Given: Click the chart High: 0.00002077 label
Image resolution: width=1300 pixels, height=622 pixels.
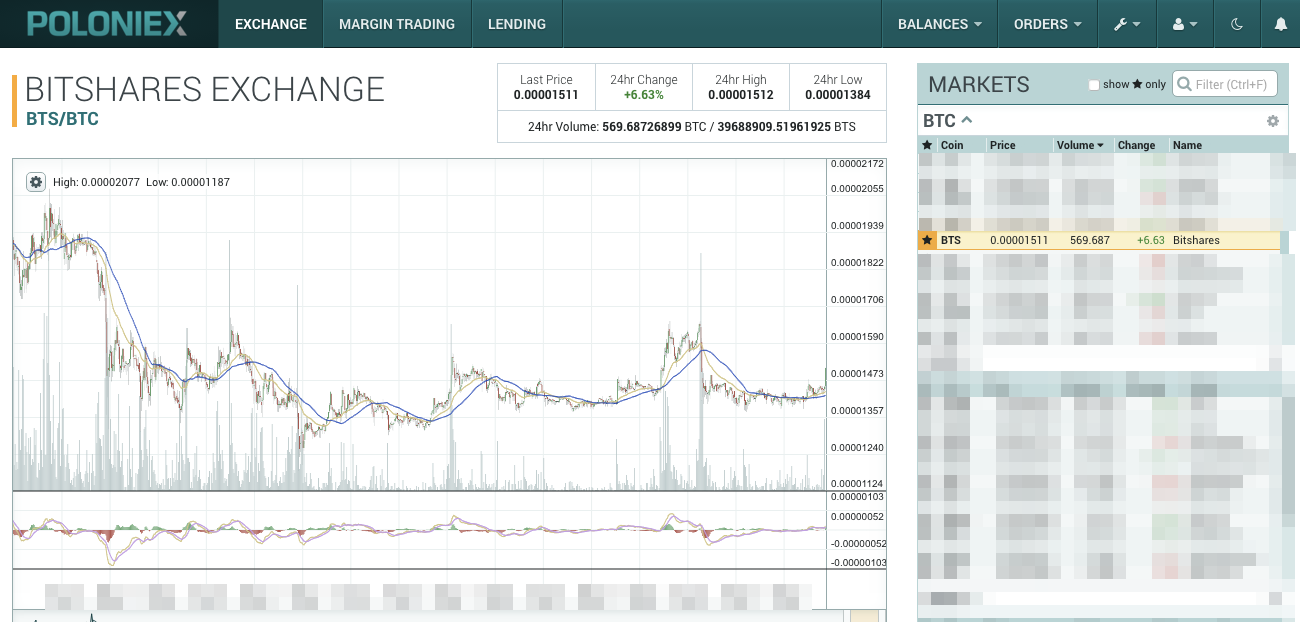Looking at the screenshot, I should [x=96, y=183].
